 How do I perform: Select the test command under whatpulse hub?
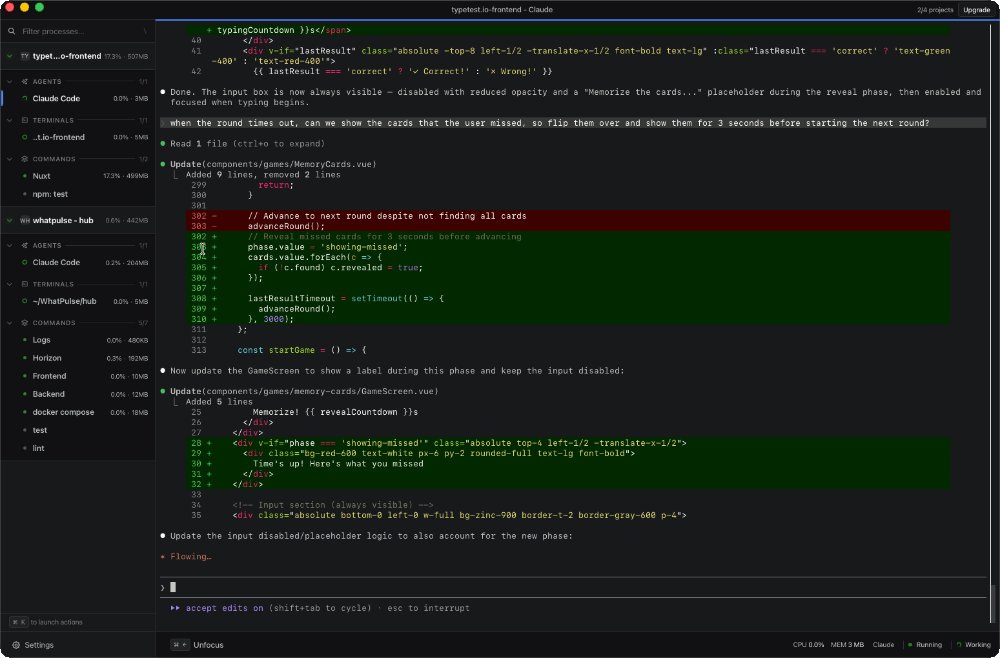78,430
